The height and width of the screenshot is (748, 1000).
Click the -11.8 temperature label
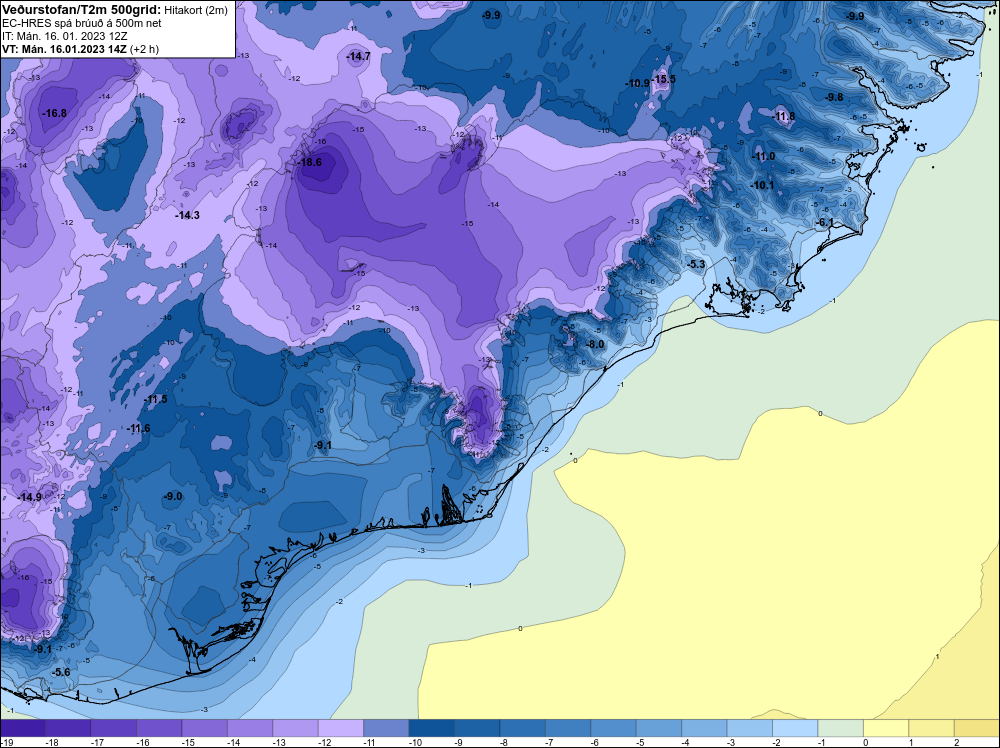[x=783, y=116]
